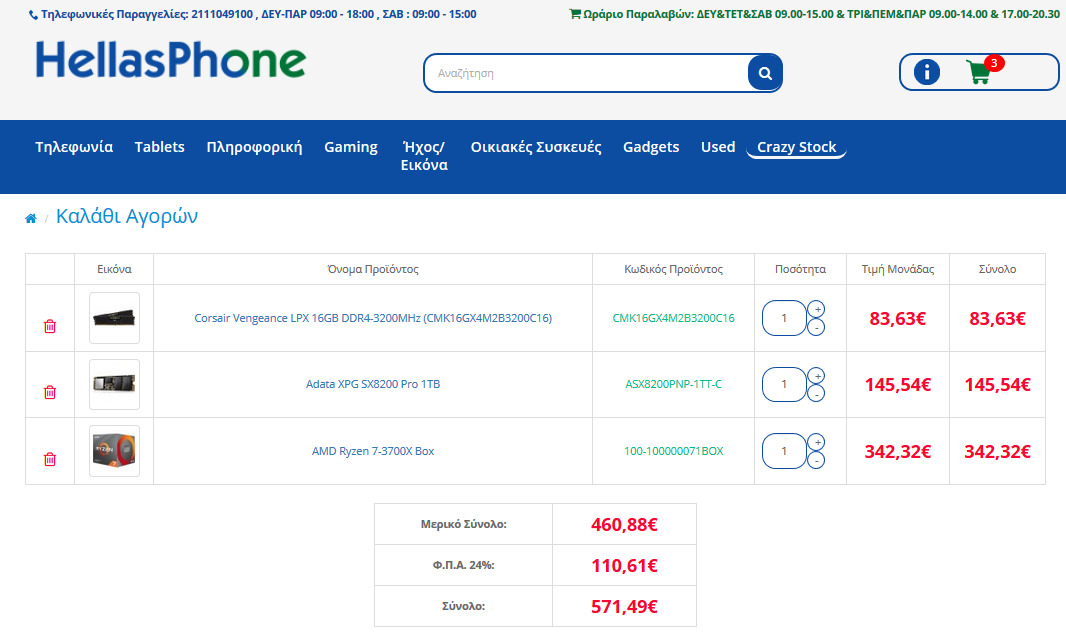
Task: Click product code ASX8200PNP-1TT-C
Action: click(674, 384)
